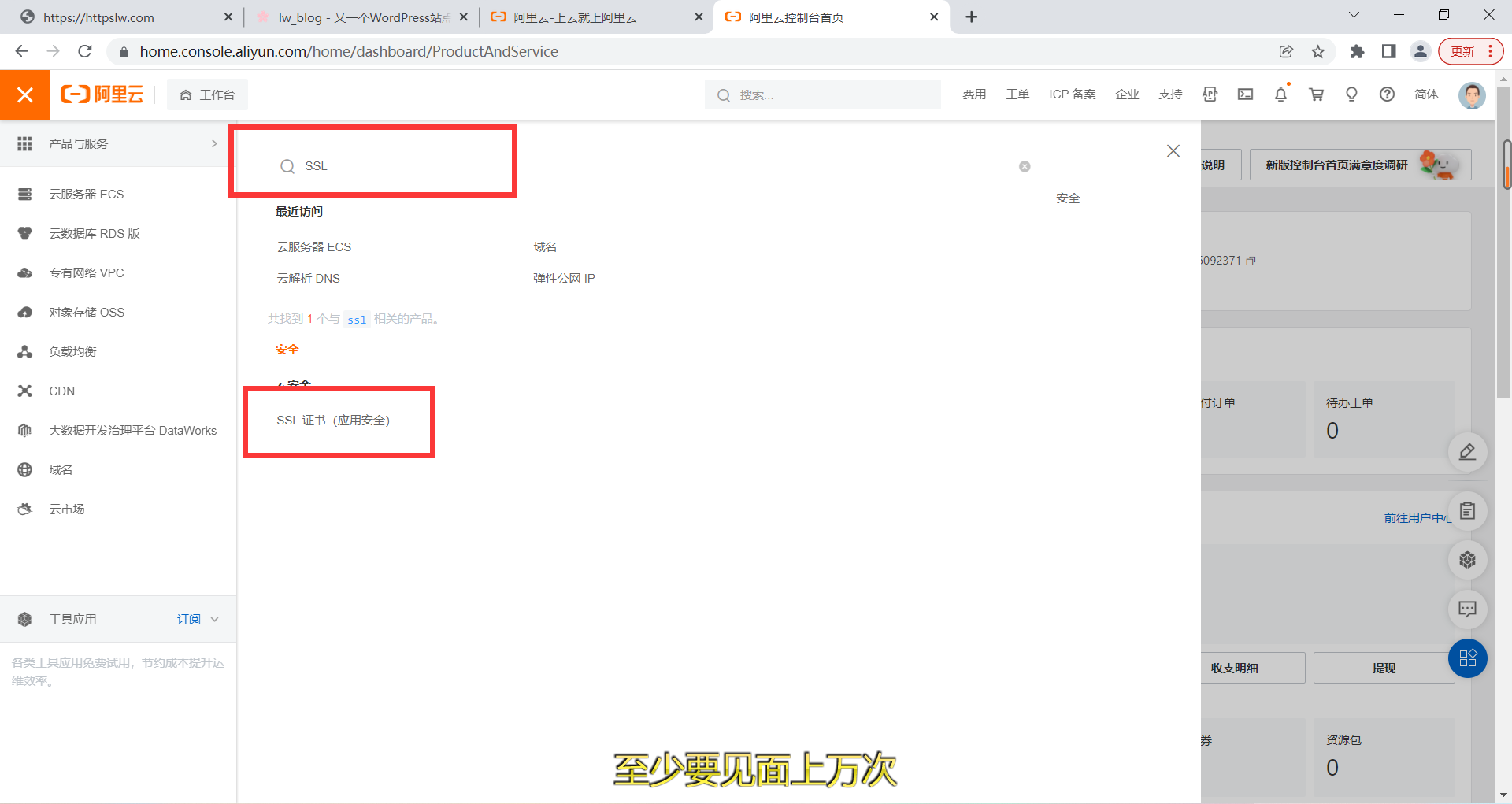Open the 工作台 workbench button

click(x=207, y=94)
